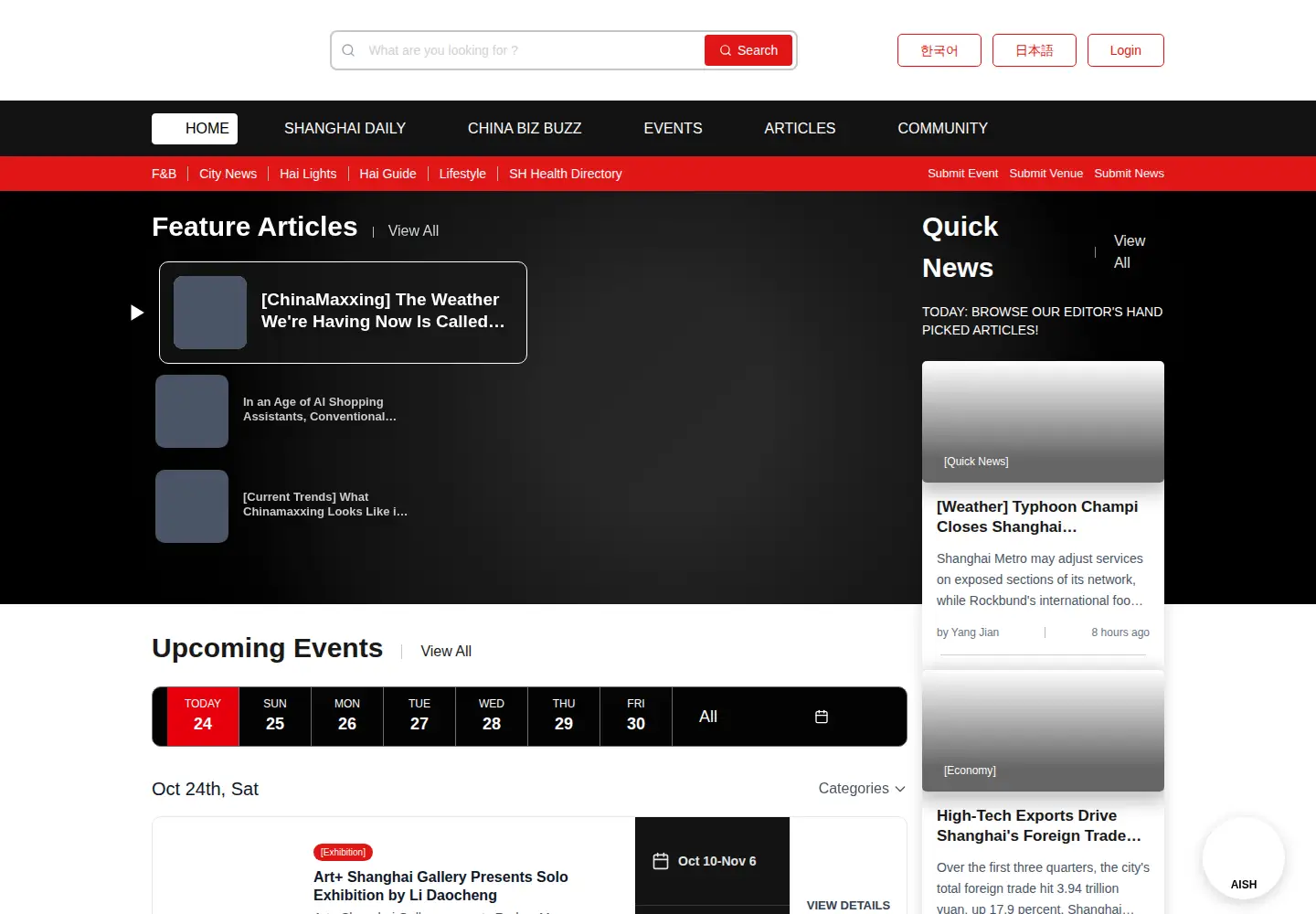
Task: Open the calendar date picker icon
Action: tap(822, 717)
